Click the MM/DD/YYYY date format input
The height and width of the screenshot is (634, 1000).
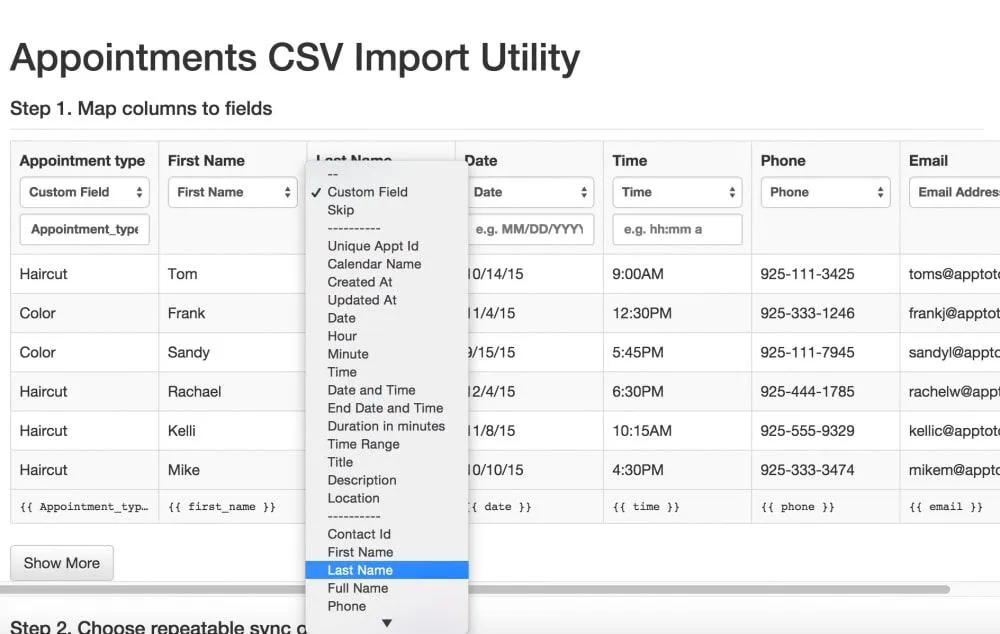click(x=529, y=229)
